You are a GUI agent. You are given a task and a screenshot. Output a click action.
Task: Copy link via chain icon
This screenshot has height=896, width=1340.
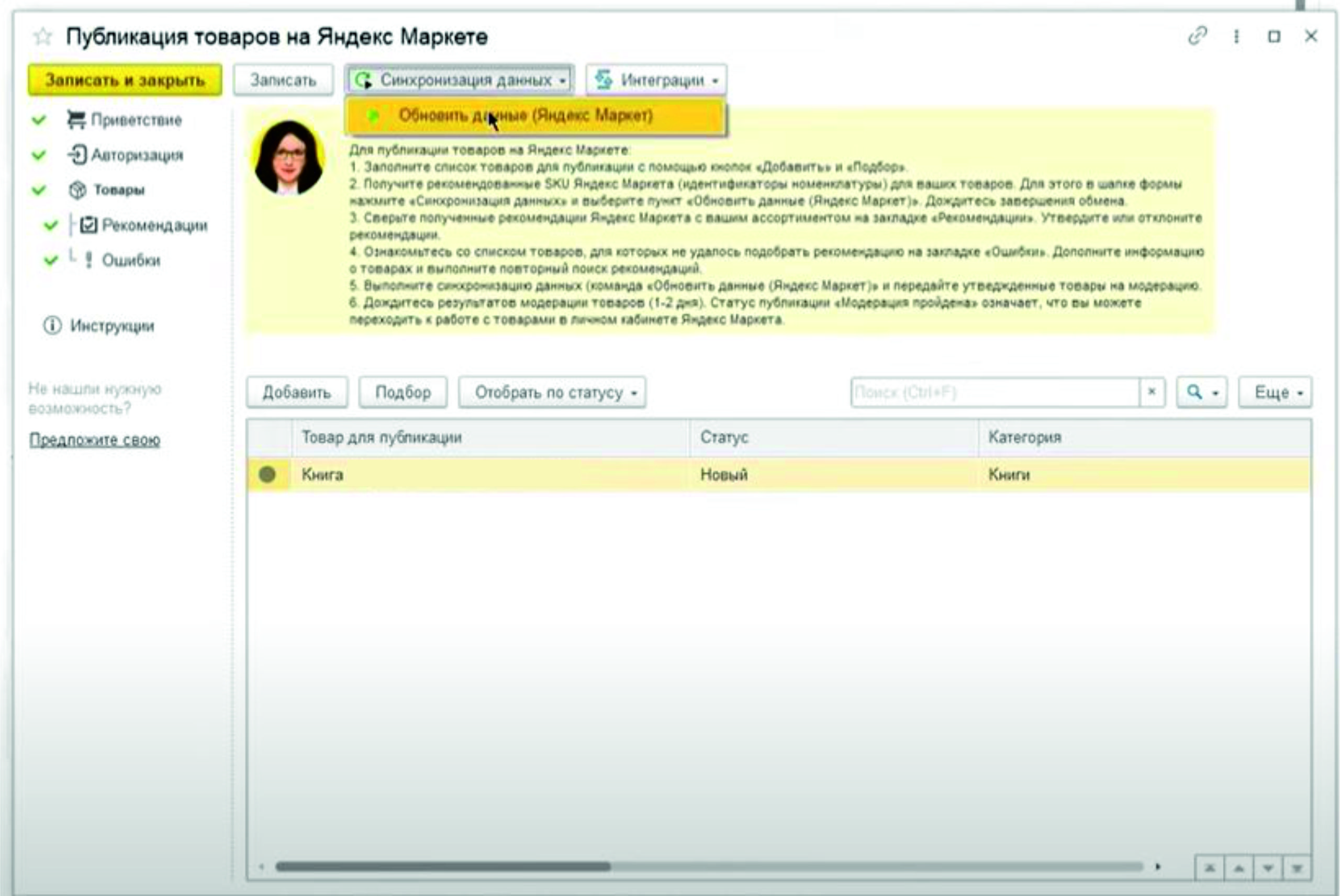tap(1197, 36)
